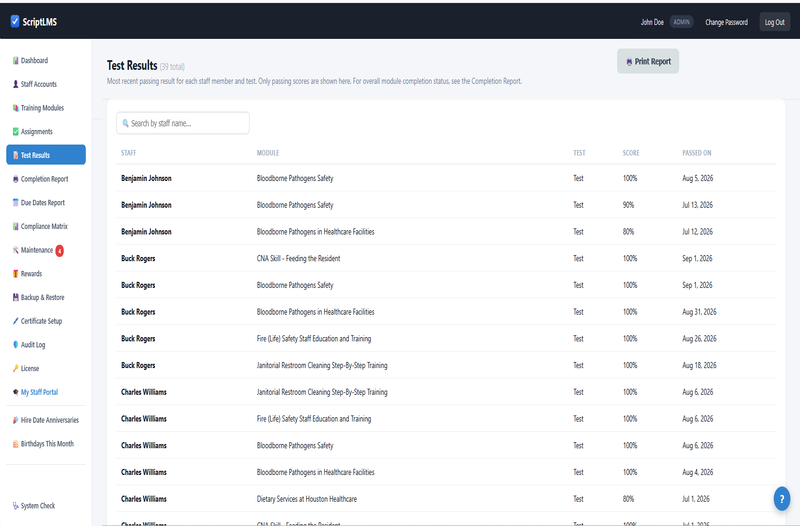Go to Staff Accounts page
The image size is (800, 526).
pyautogui.click(x=46, y=84)
